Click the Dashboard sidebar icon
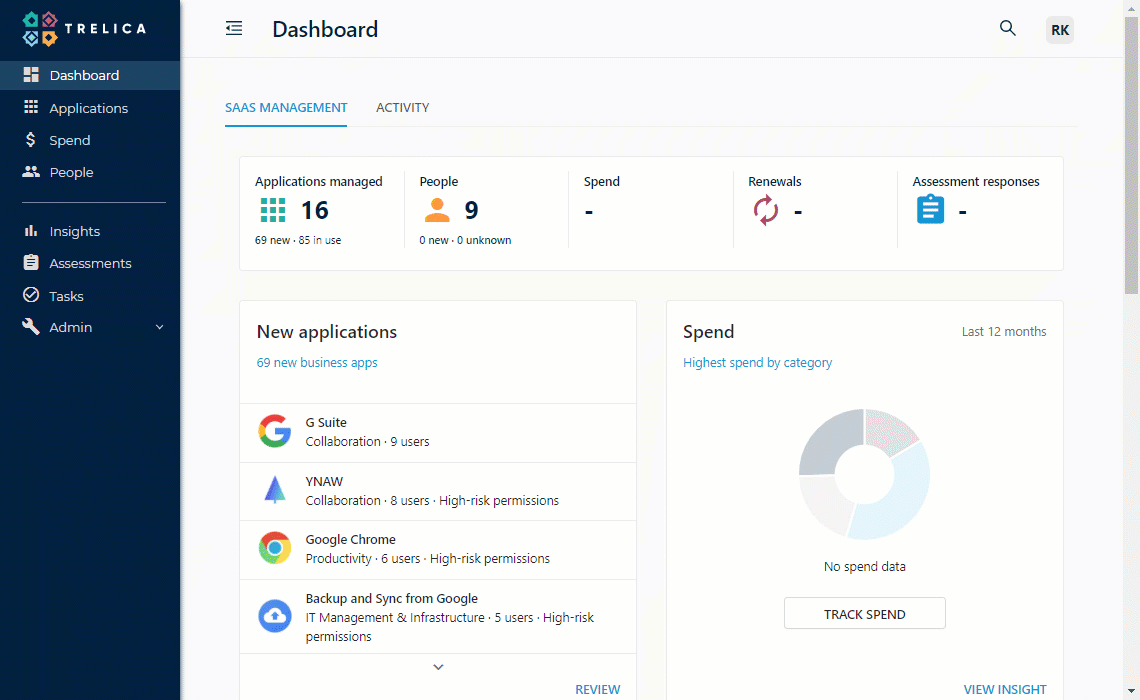This screenshot has height=700, width=1140. (31, 75)
